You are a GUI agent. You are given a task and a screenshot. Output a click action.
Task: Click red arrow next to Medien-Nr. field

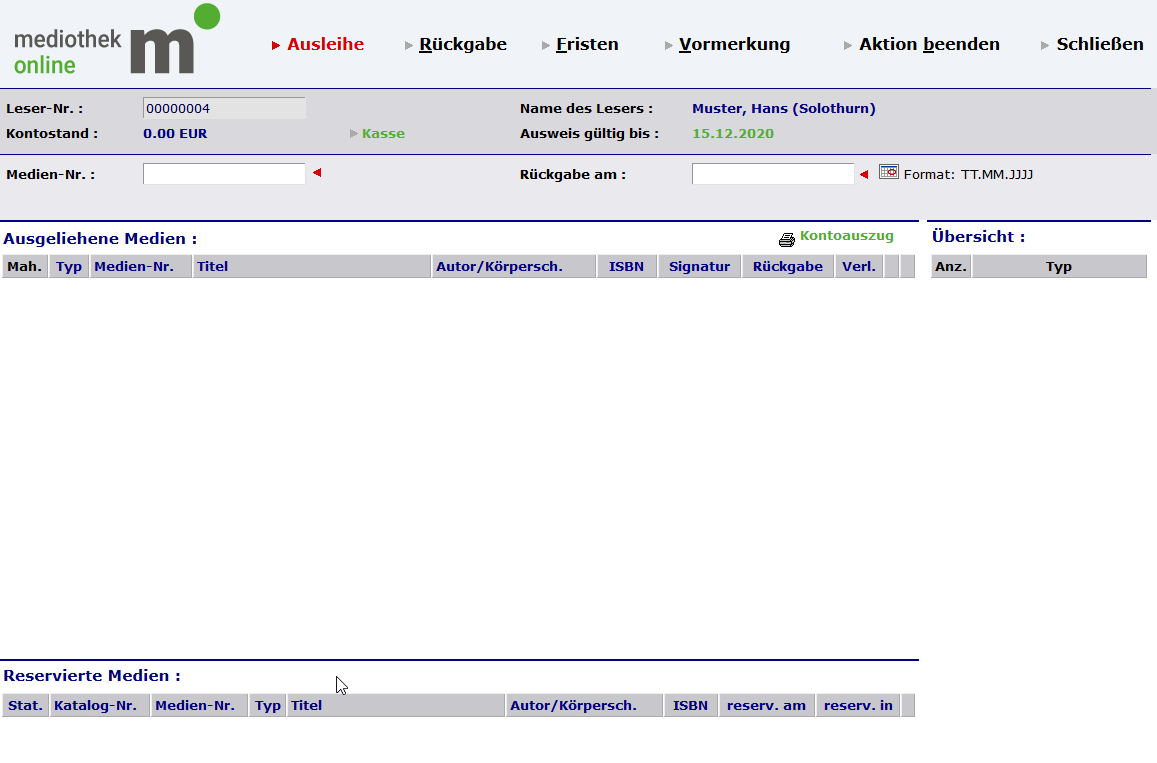point(317,174)
